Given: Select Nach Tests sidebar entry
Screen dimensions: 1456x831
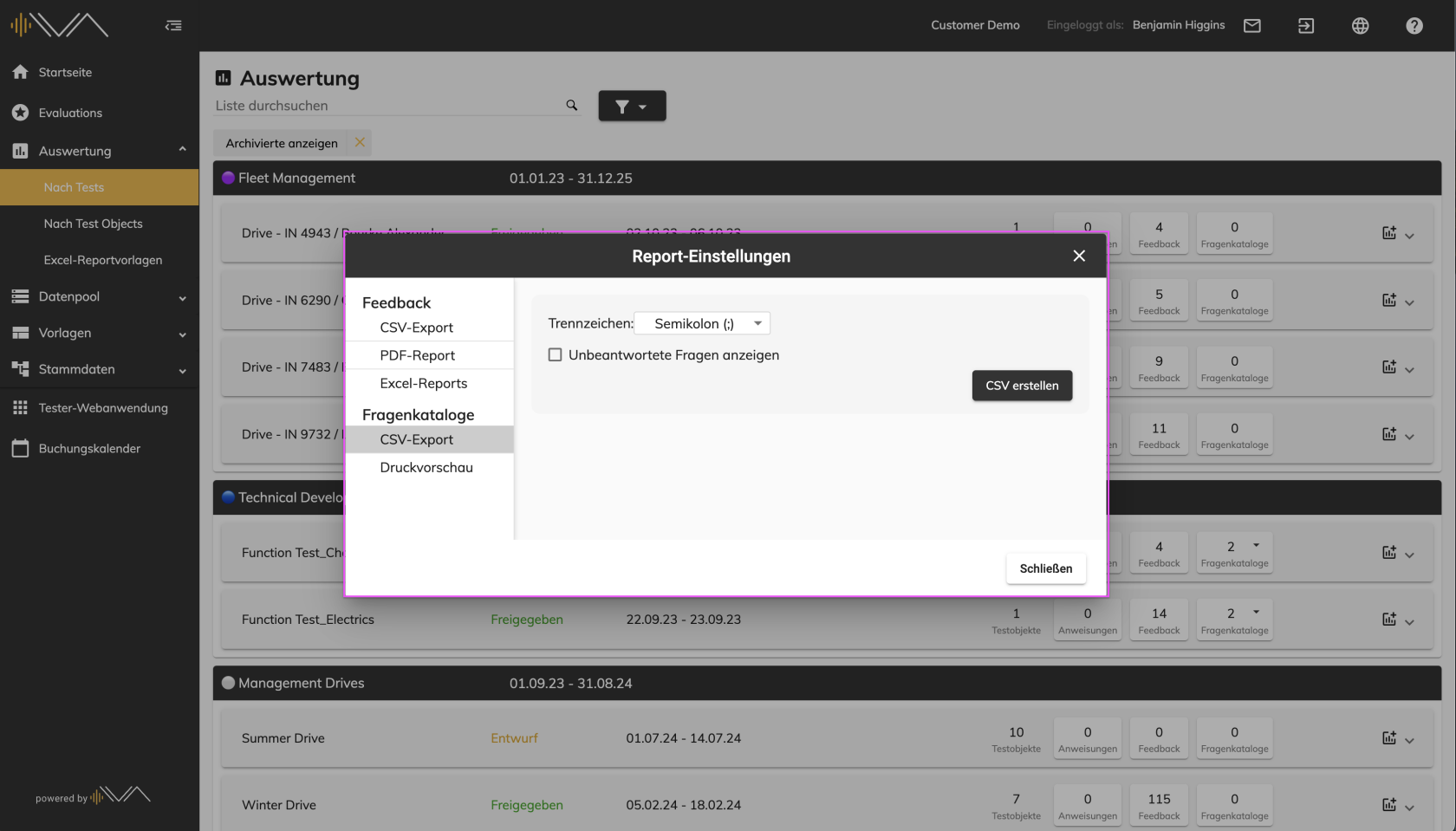Looking at the screenshot, I should 100,187.
